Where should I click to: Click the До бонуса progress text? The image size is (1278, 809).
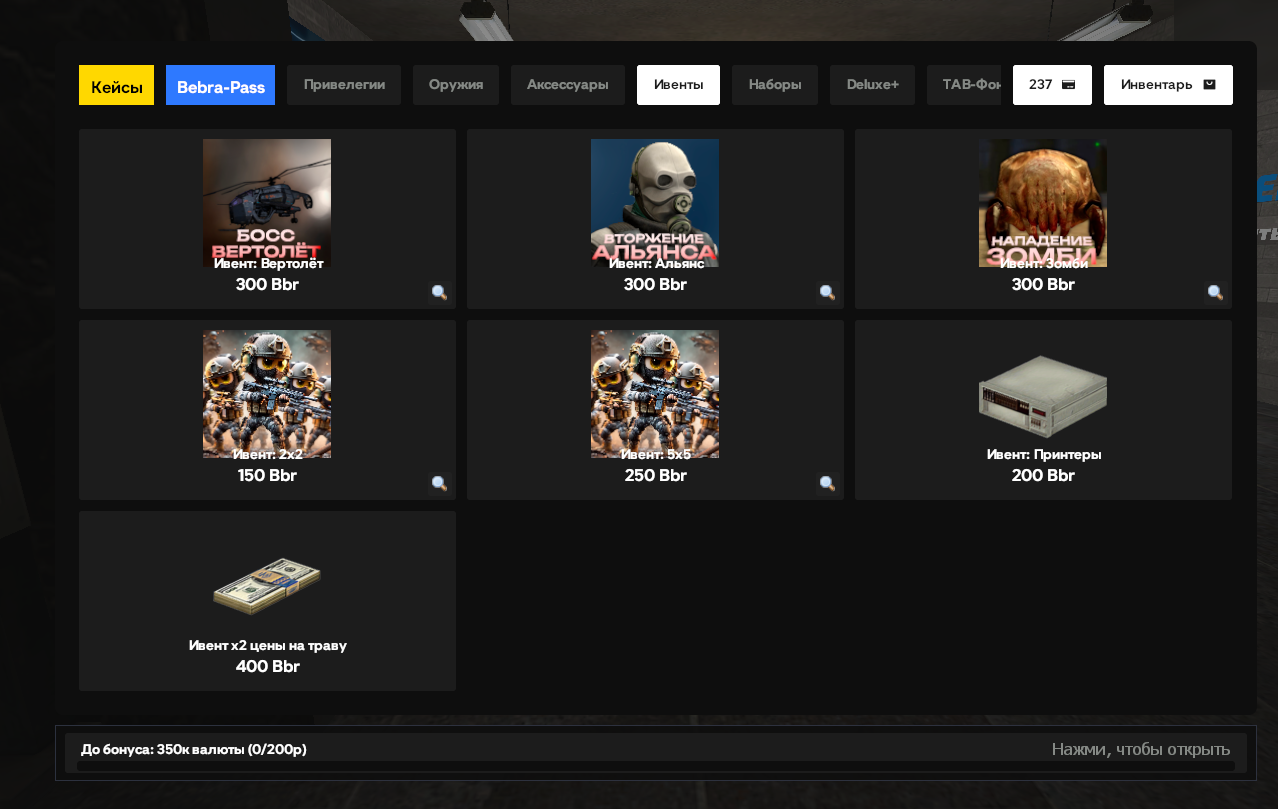point(194,749)
